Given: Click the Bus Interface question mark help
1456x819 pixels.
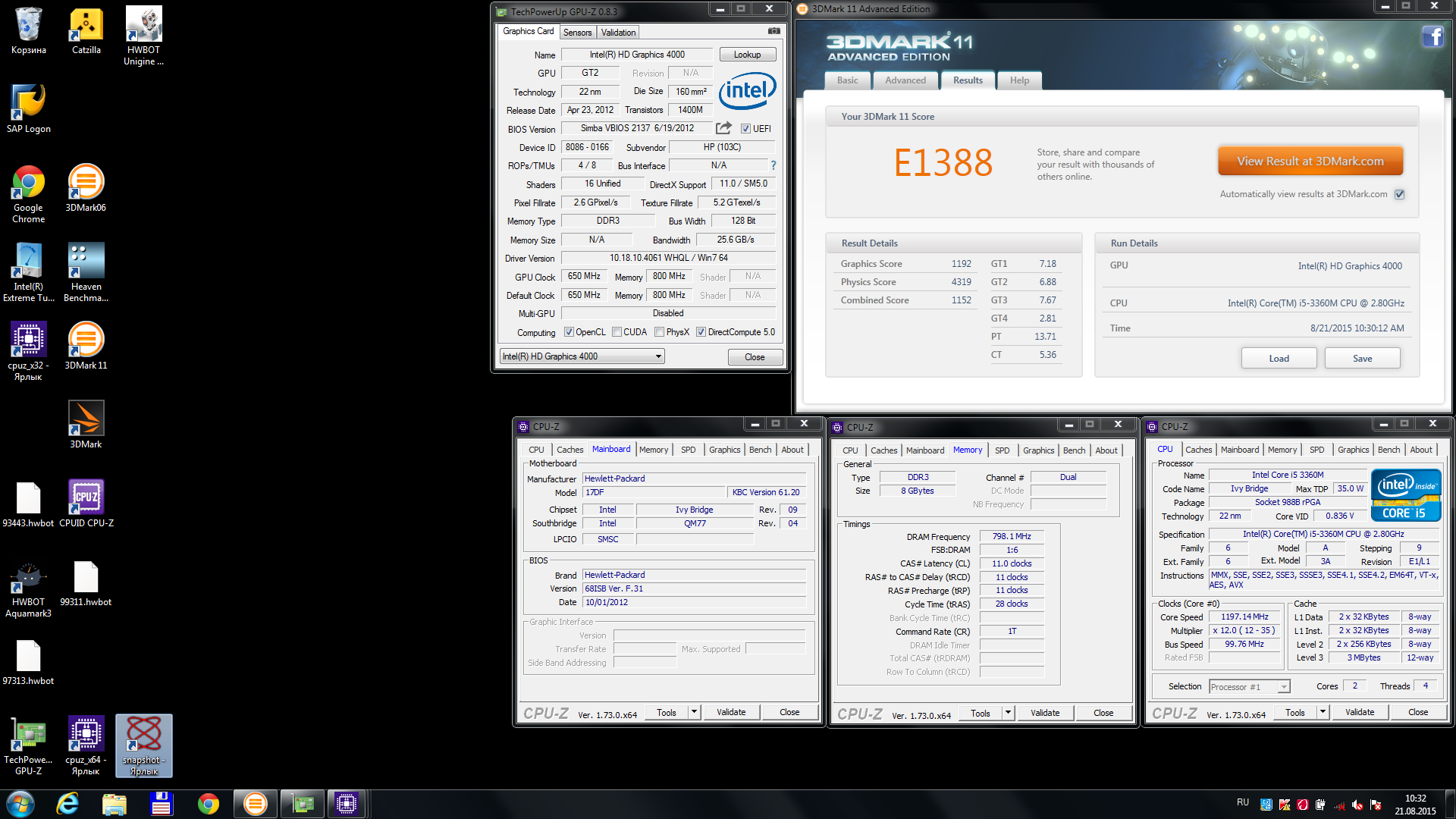Looking at the screenshot, I should click(773, 165).
